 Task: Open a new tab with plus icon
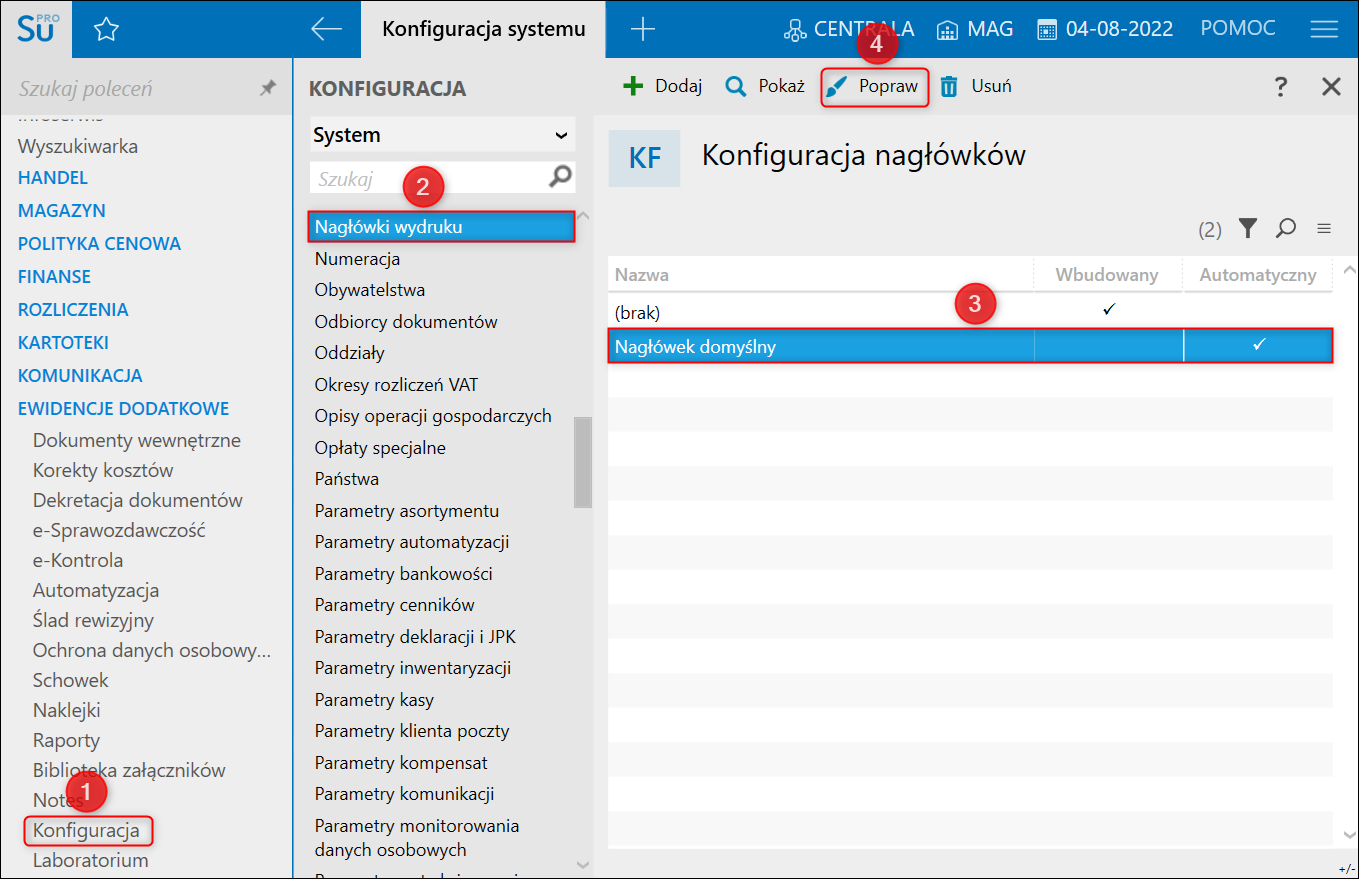tap(643, 29)
